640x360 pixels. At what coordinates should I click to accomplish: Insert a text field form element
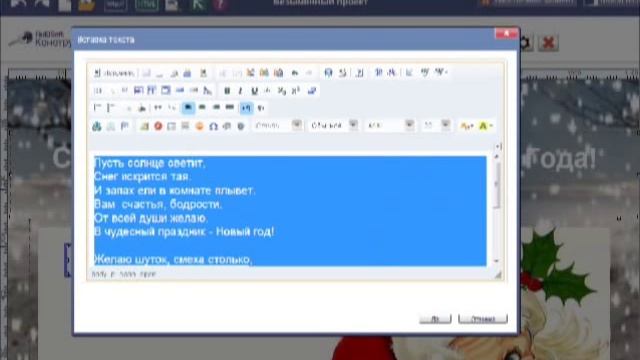138,91
